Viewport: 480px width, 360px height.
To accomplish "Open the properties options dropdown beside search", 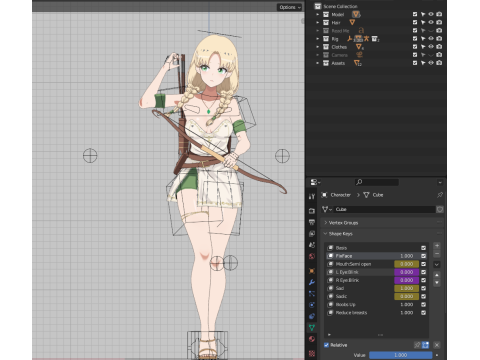I will [x=440, y=182].
